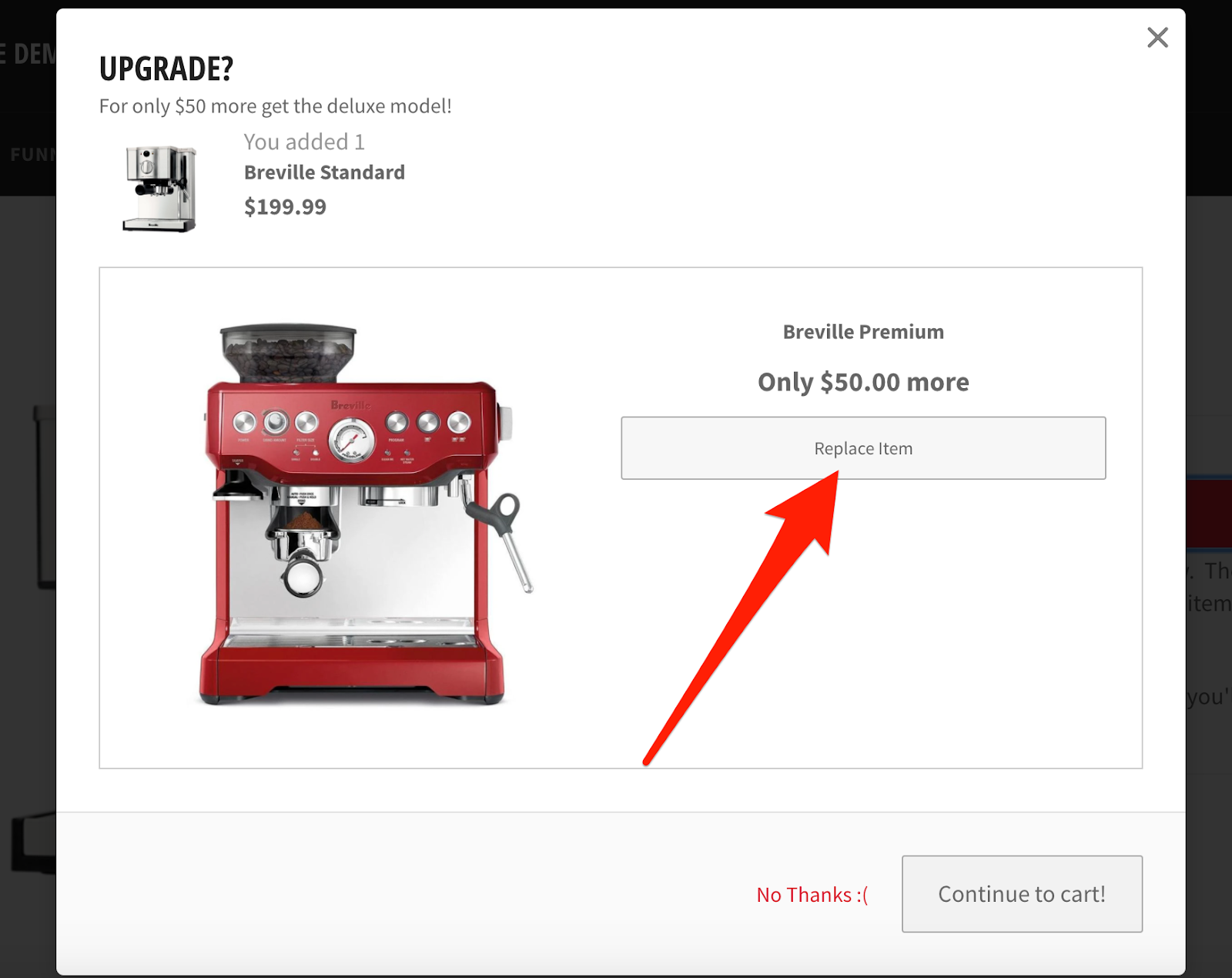Click the You added 1 label
Image resolution: width=1232 pixels, height=978 pixels.
tap(304, 142)
